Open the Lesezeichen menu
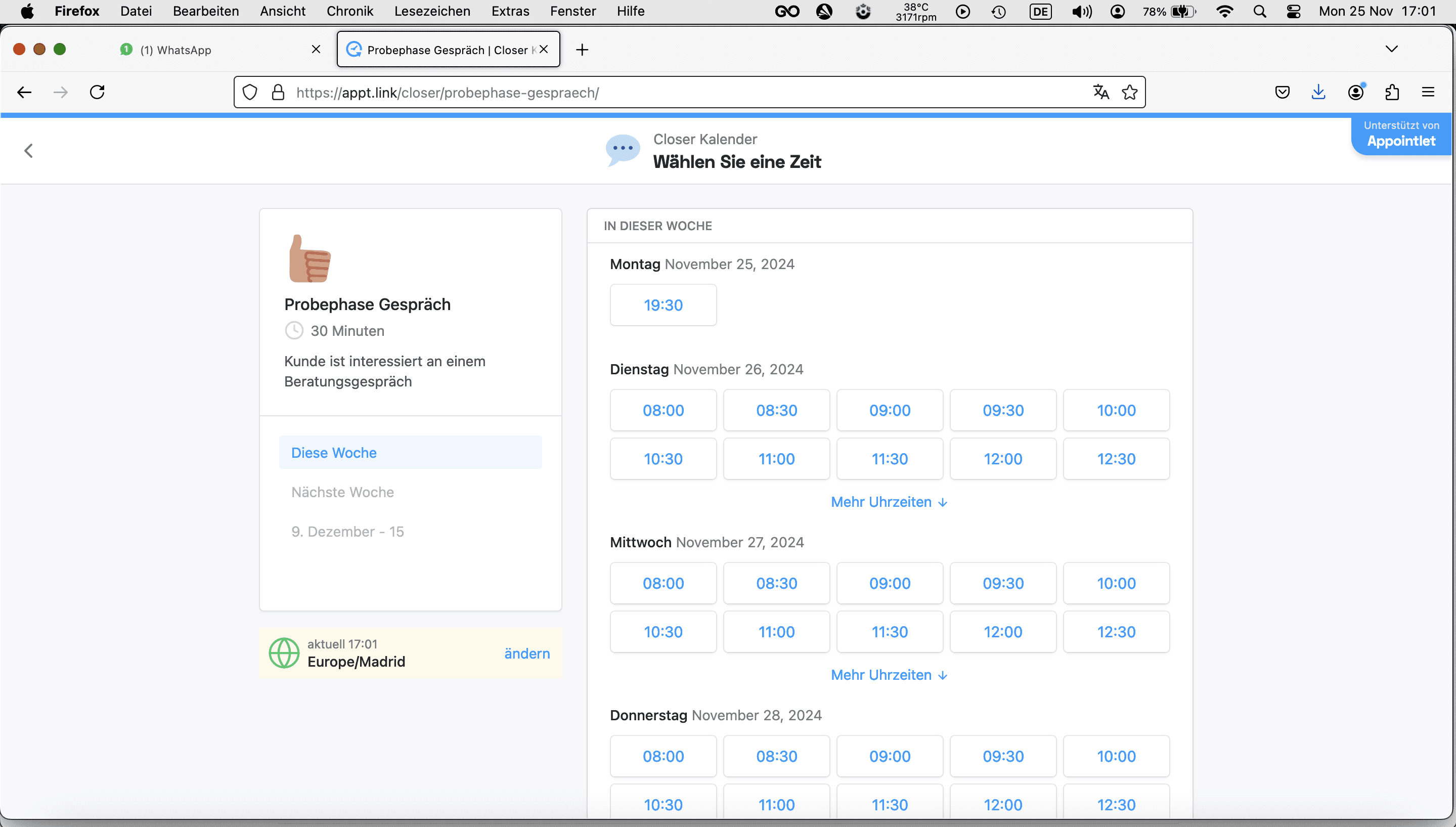The height and width of the screenshot is (827, 1456). pyautogui.click(x=431, y=11)
